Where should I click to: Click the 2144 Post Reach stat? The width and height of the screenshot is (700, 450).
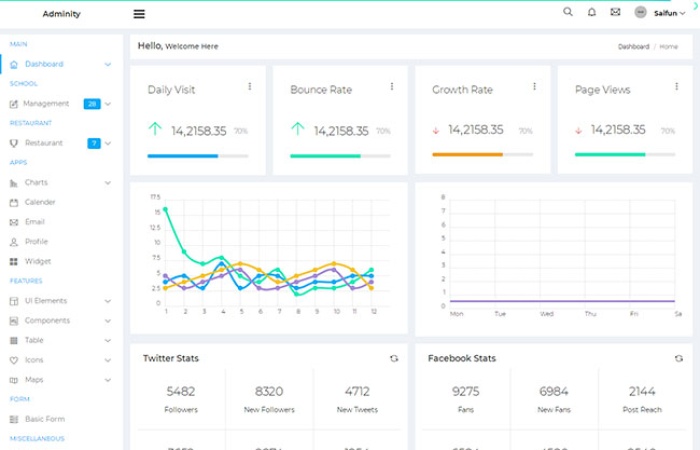(642, 399)
